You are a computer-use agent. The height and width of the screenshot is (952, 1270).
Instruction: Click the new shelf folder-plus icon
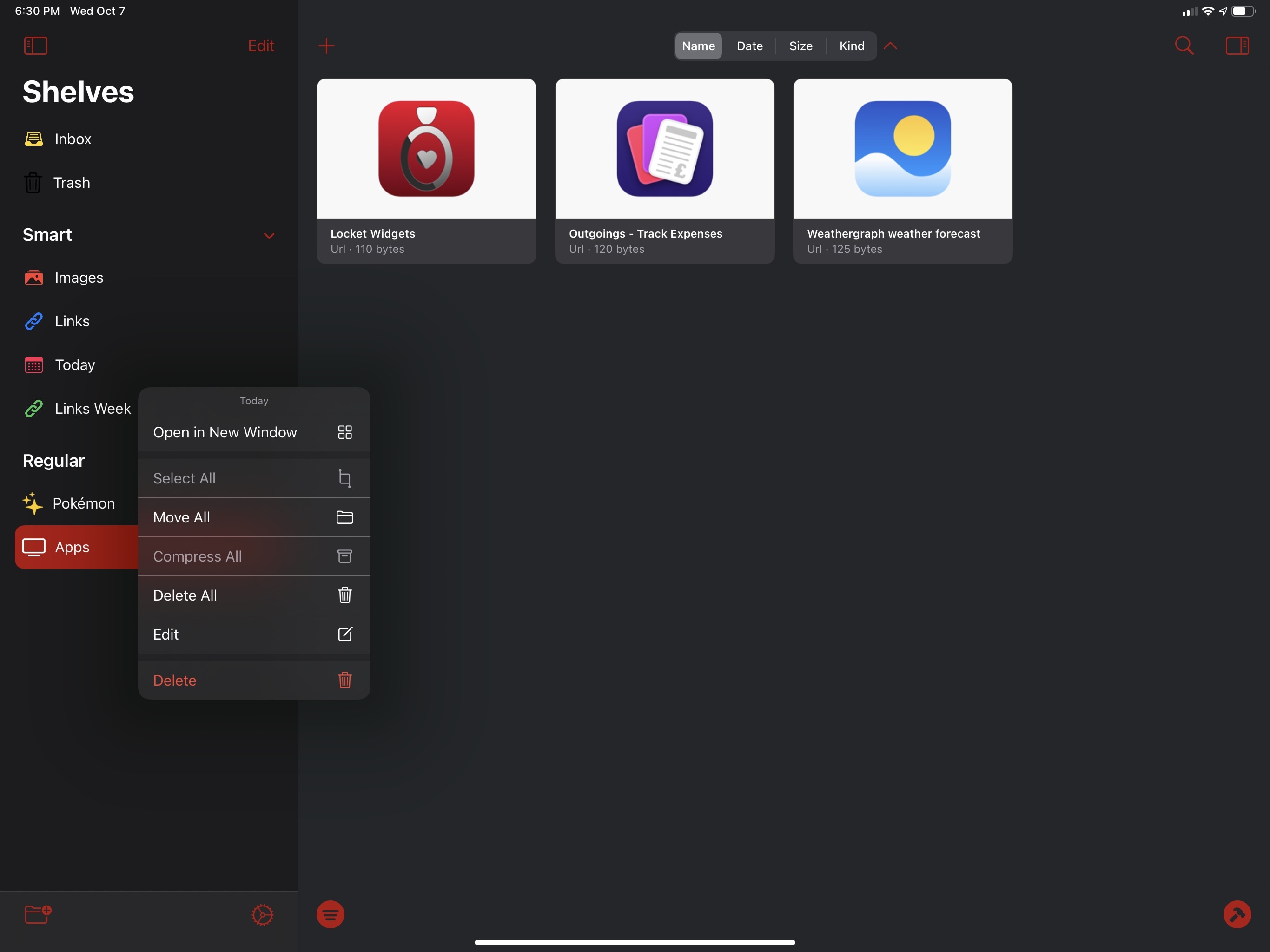(38, 913)
